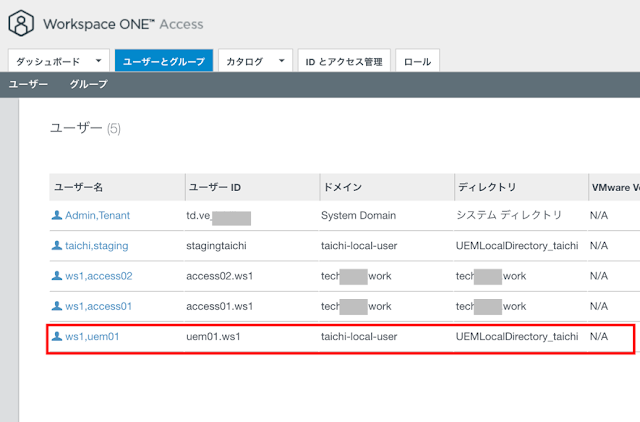Select the ユーザーとグループ tab
Viewport: 640px width, 422px height.
[x=164, y=60]
